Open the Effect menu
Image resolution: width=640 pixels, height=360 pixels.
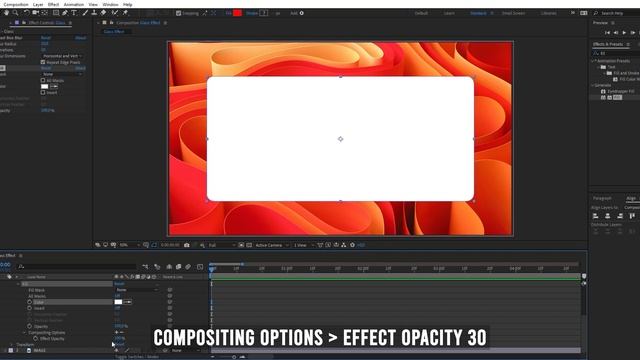click(x=53, y=4)
